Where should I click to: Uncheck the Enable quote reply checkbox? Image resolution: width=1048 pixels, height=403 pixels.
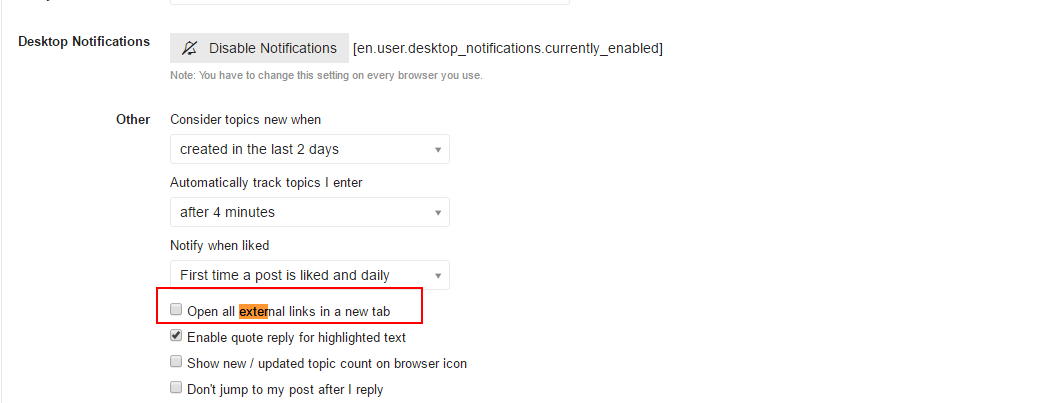pyautogui.click(x=176, y=335)
